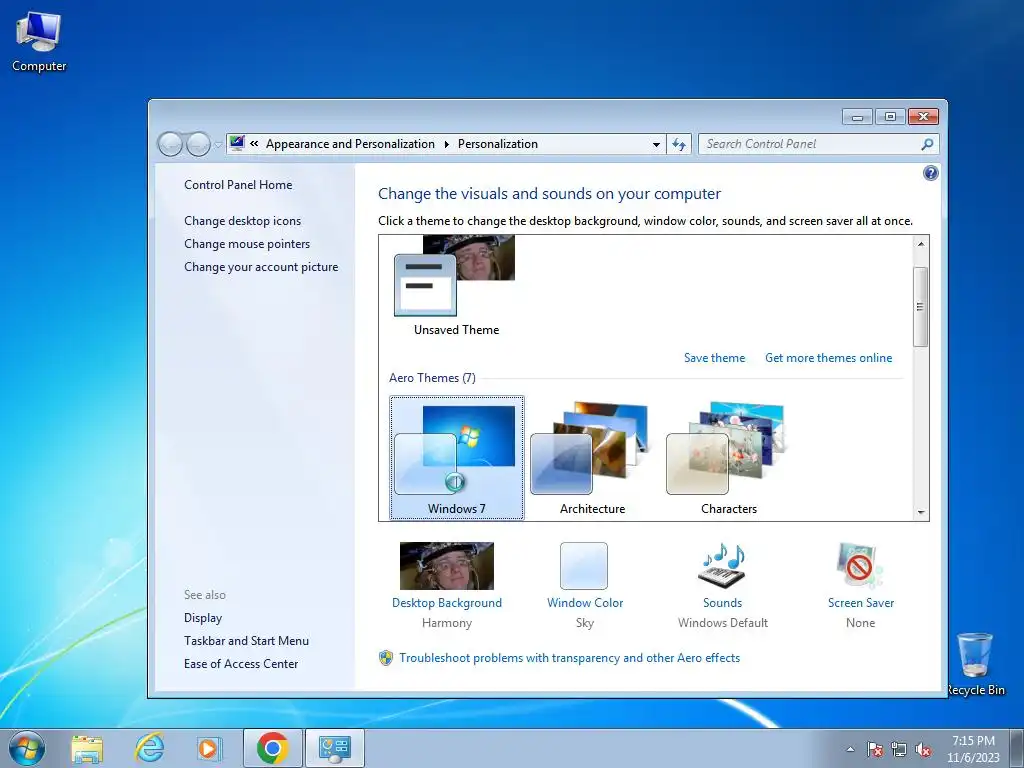Click the shield icon beside Troubleshoot
The image size is (1024, 768).
click(386, 658)
